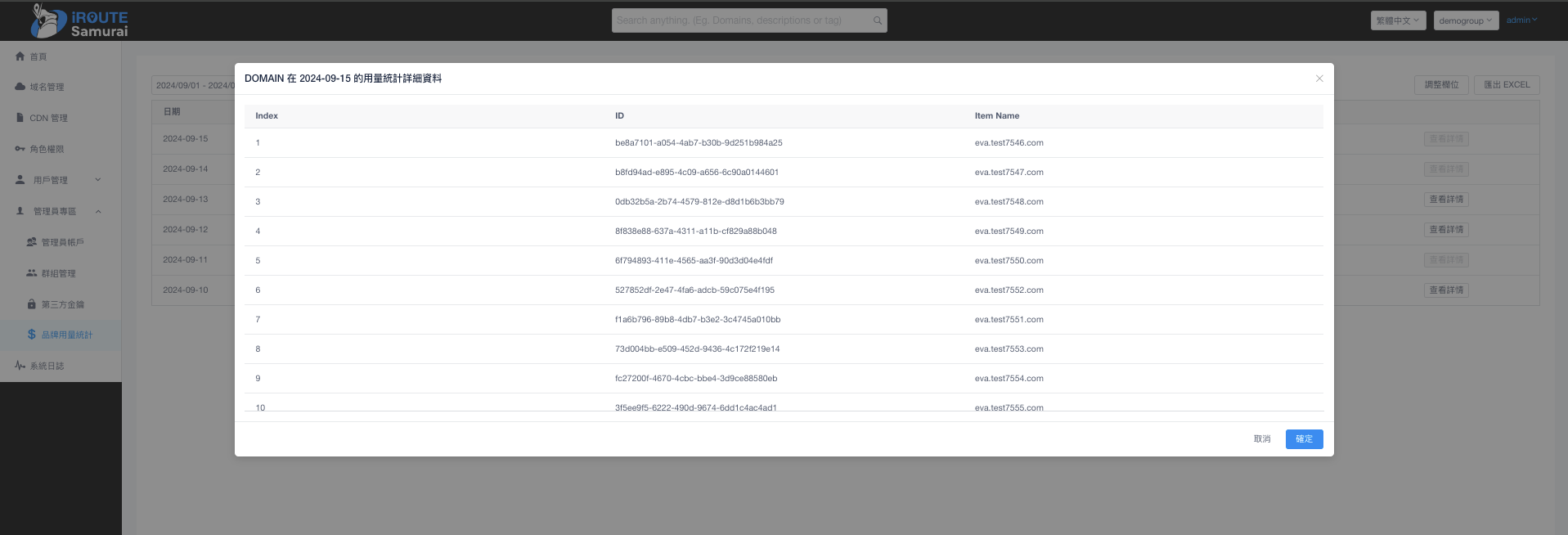Click the document icon for CDN 管理
The width and height of the screenshot is (1568, 535).
(x=20, y=118)
